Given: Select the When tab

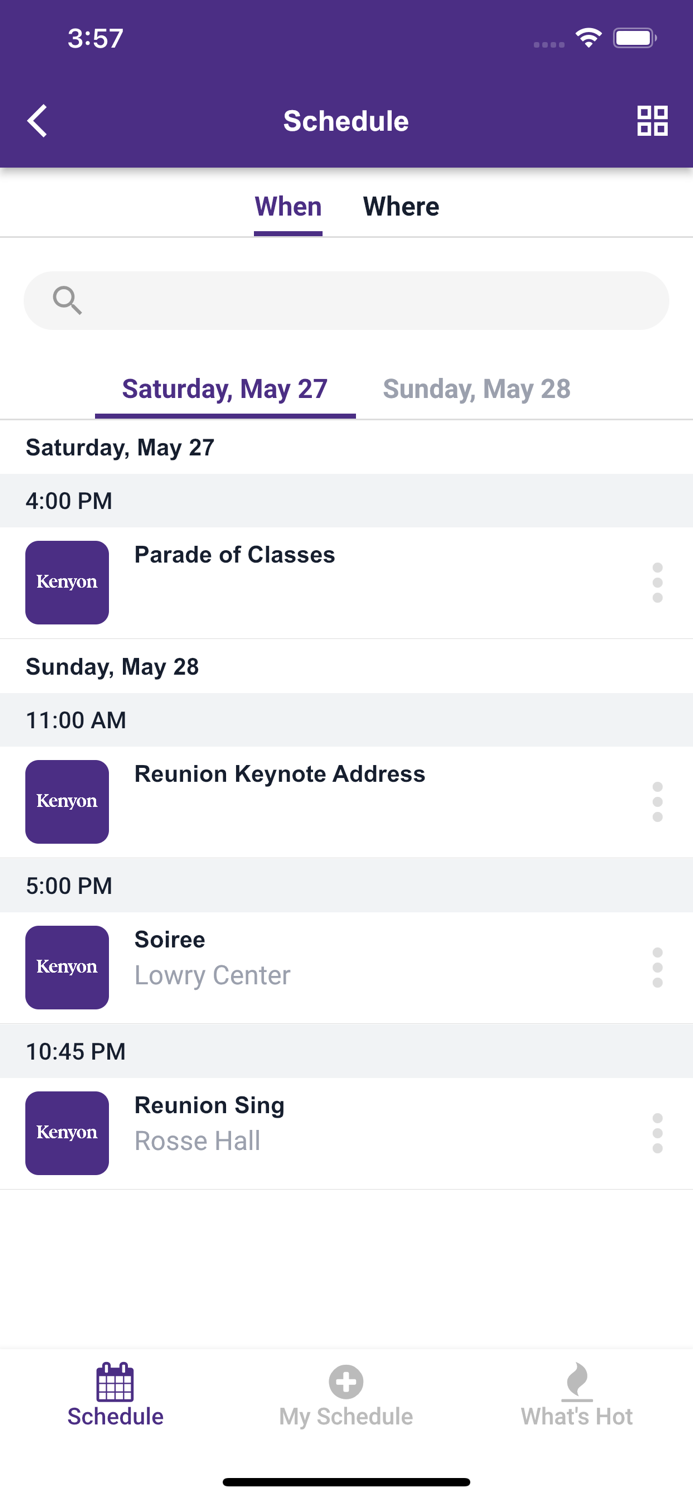Looking at the screenshot, I should click(288, 206).
